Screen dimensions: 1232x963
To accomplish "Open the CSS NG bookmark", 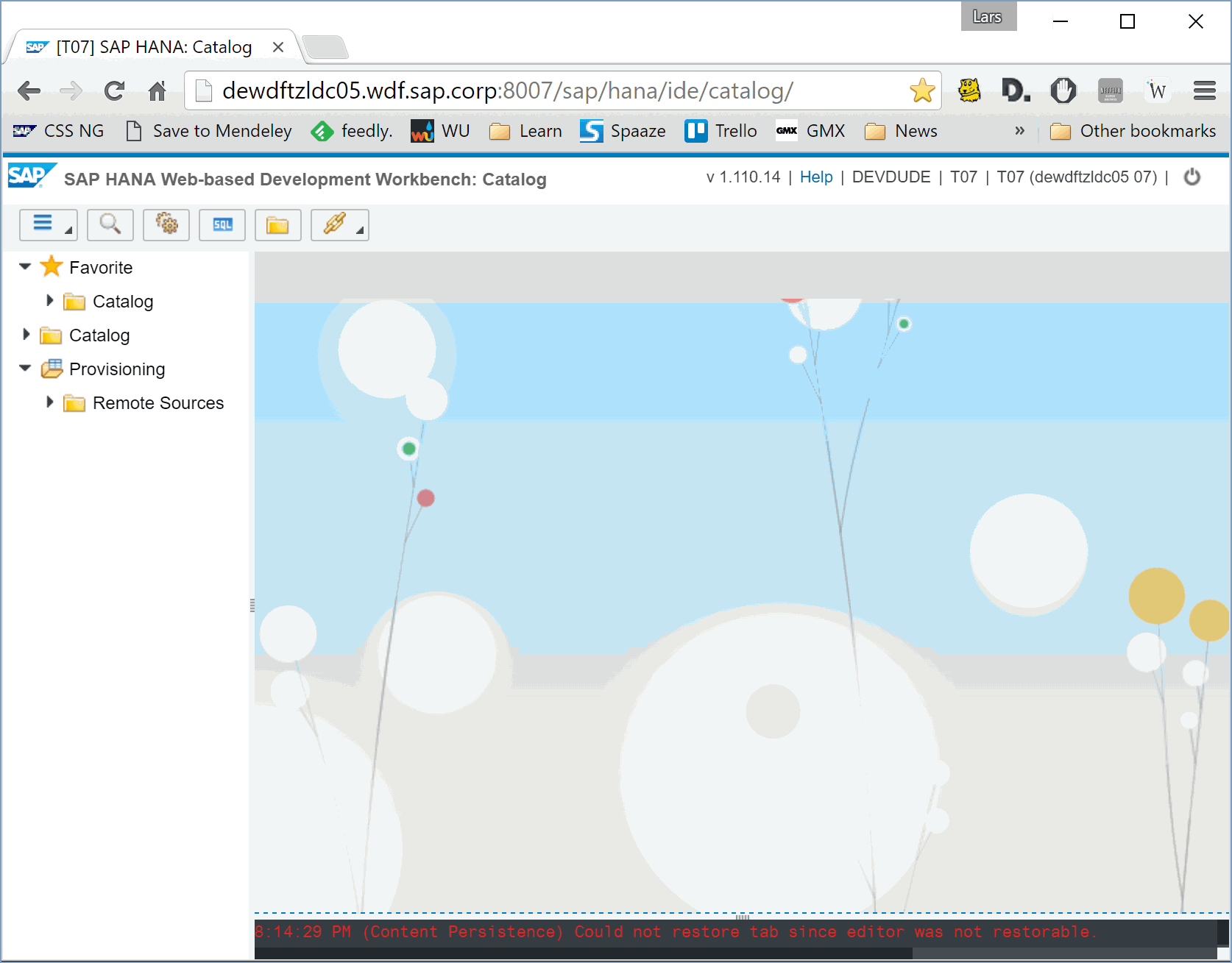I will click(59, 131).
